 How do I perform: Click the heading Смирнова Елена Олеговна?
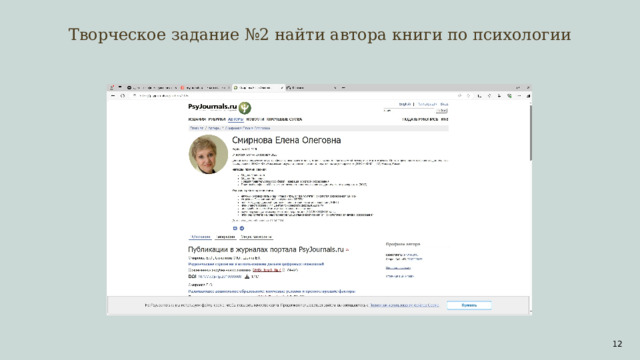click(287, 140)
